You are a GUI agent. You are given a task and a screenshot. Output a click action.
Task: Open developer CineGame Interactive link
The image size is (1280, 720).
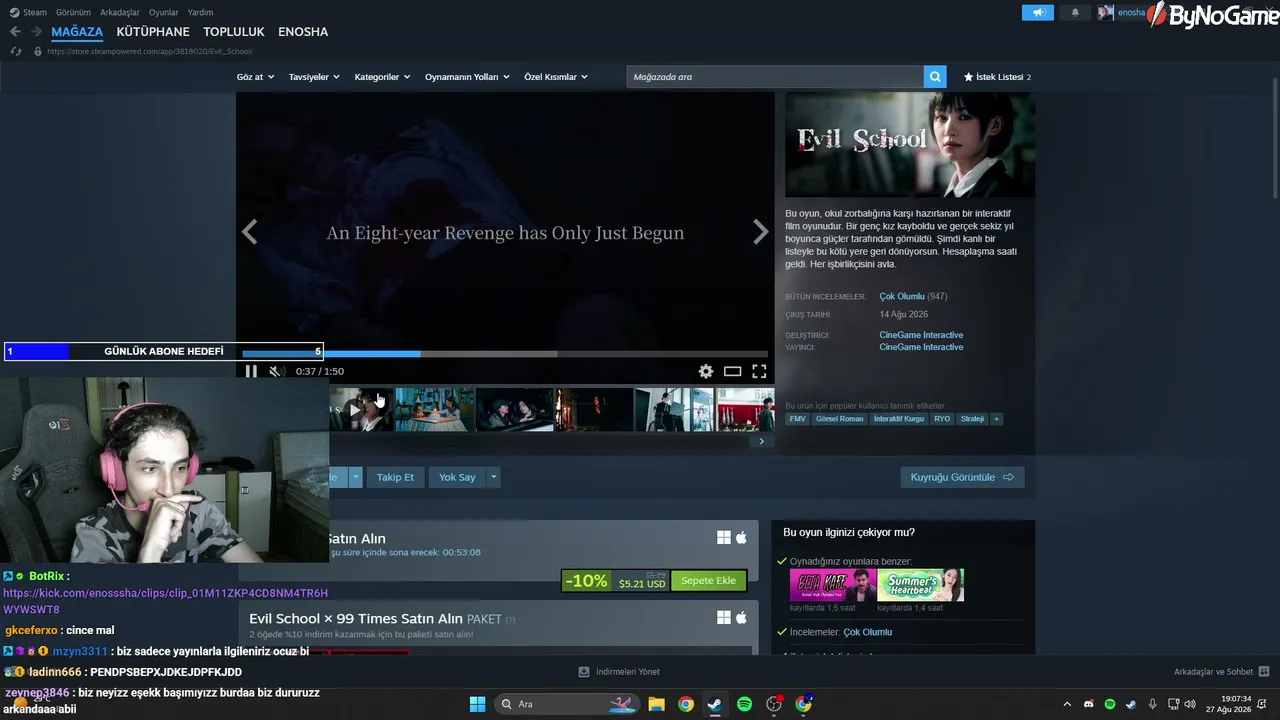pyautogui.click(x=921, y=335)
